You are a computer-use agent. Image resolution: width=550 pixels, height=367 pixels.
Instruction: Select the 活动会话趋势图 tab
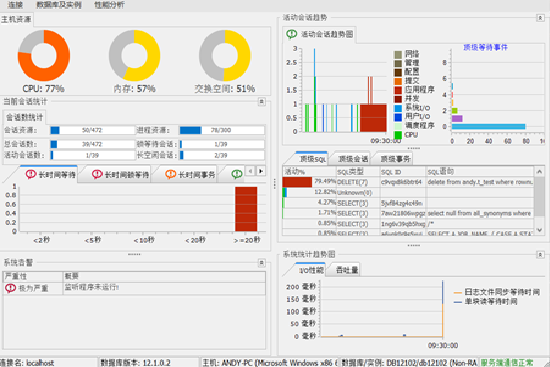[x=320, y=34]
